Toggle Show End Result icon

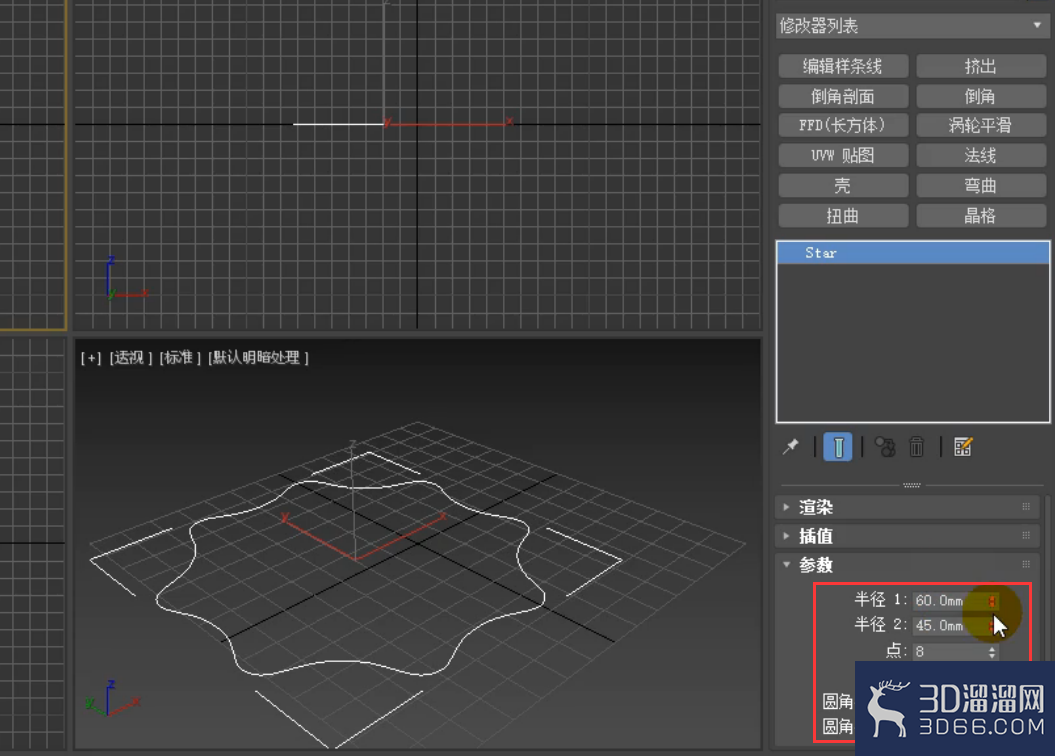[838, 447]
